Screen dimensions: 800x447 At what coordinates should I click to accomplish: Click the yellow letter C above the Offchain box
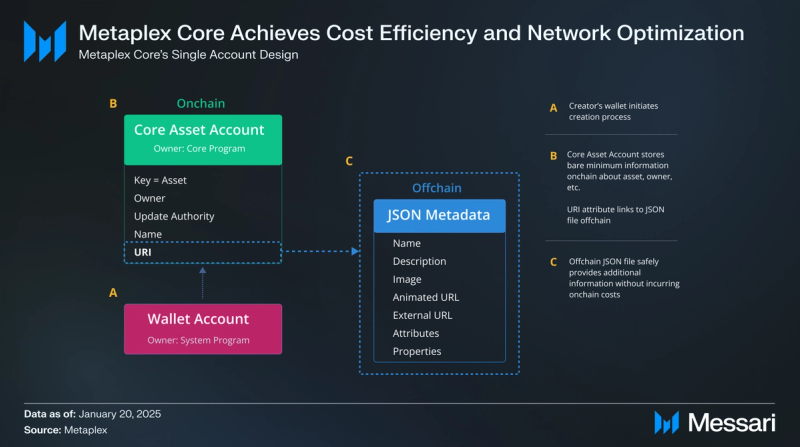point(349,161)
